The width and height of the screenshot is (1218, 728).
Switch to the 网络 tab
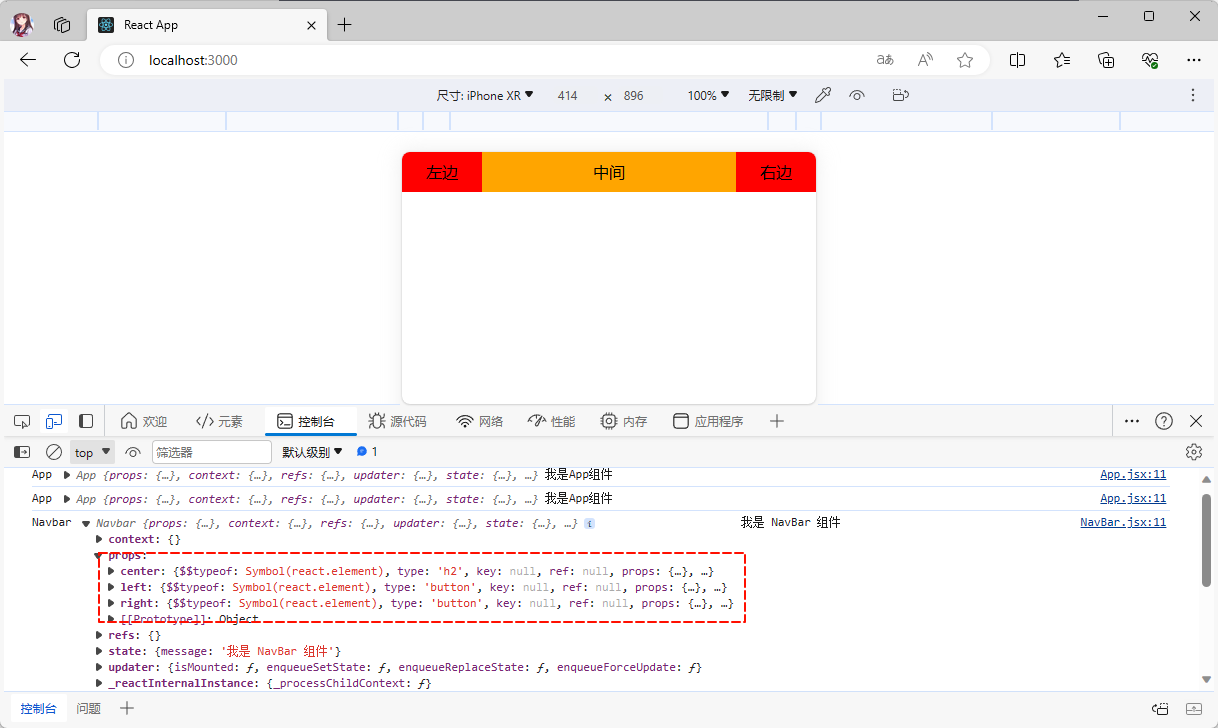479,421
